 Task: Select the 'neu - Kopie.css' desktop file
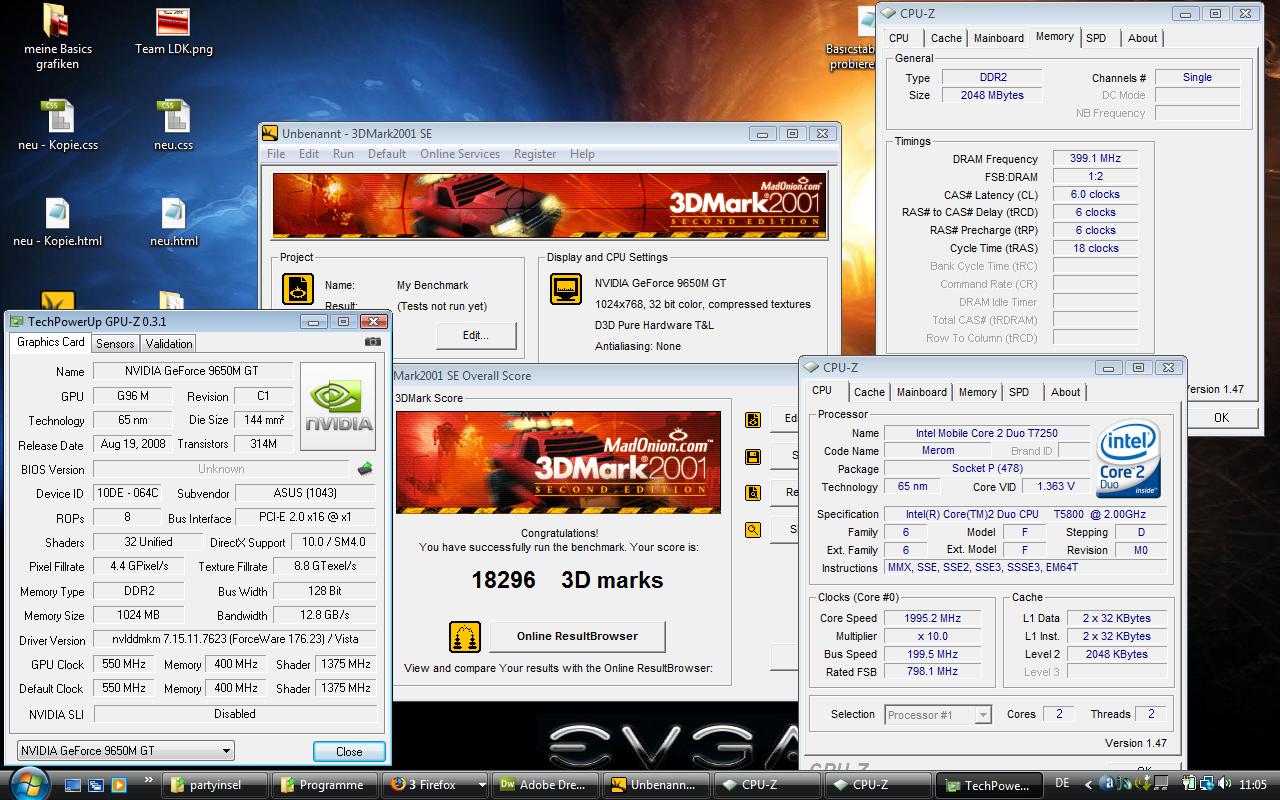(x=58, y=125)
